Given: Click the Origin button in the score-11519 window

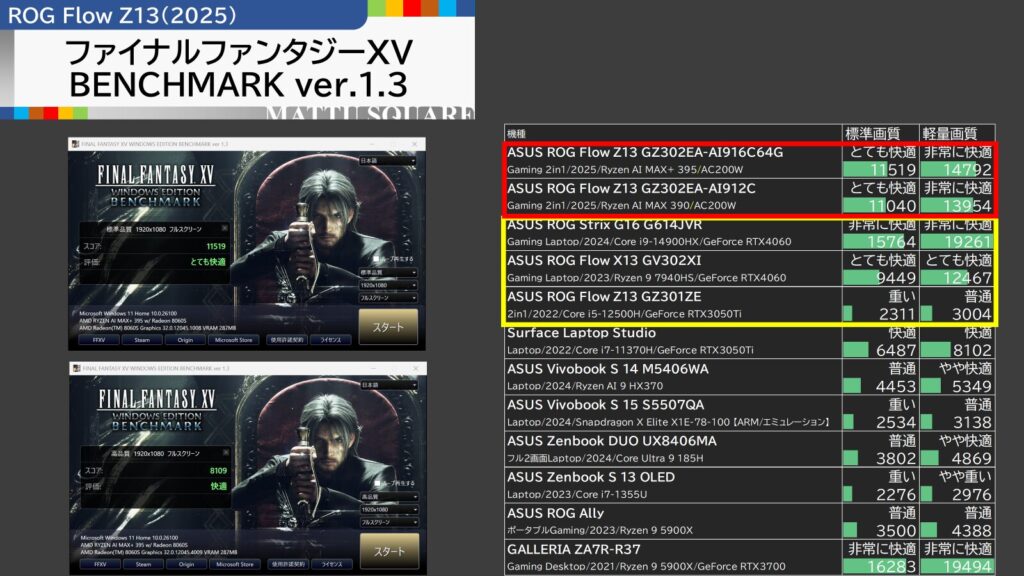Looking at the screenshot, I should 185,340.
